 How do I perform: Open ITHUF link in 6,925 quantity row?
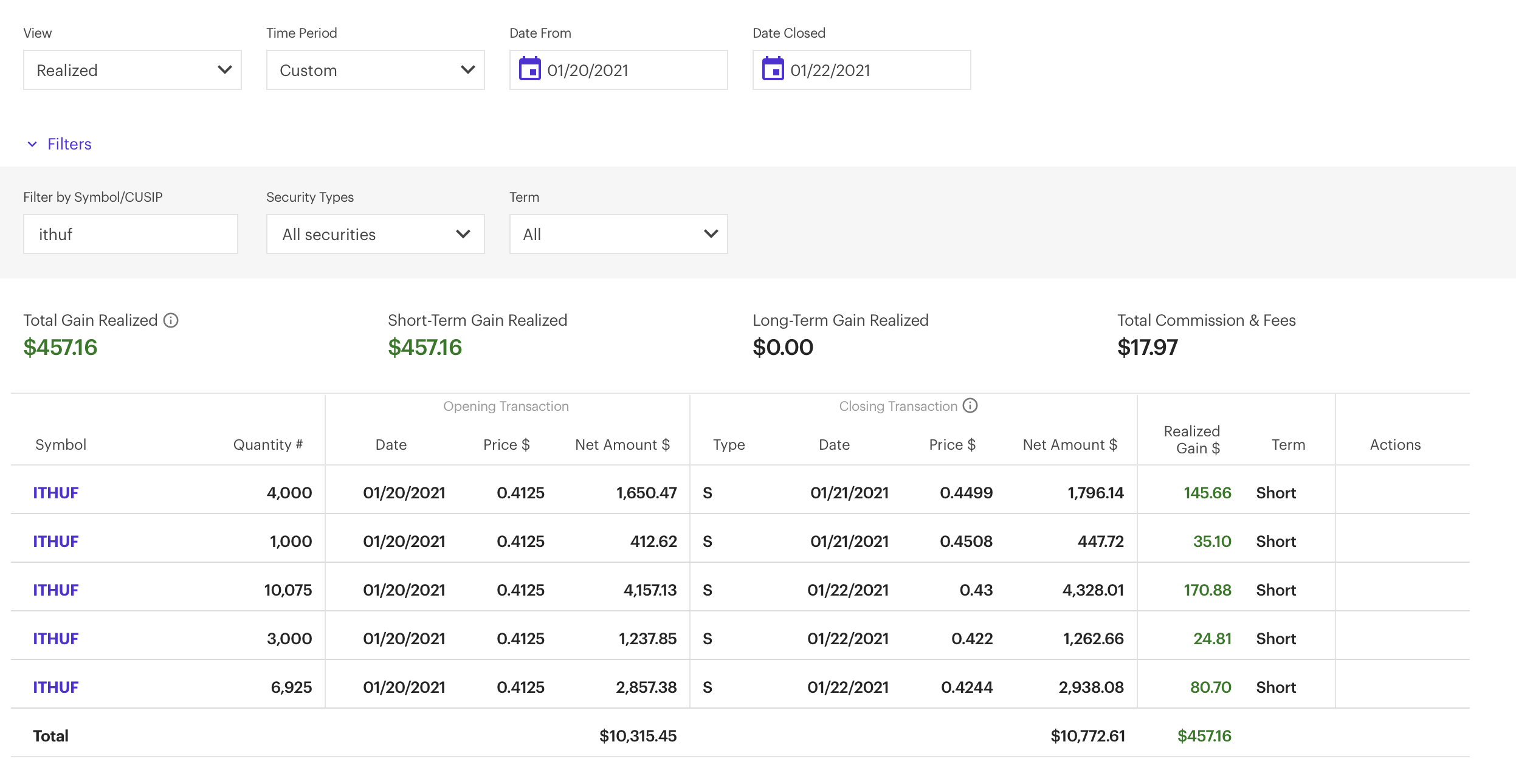click(55, 687)
